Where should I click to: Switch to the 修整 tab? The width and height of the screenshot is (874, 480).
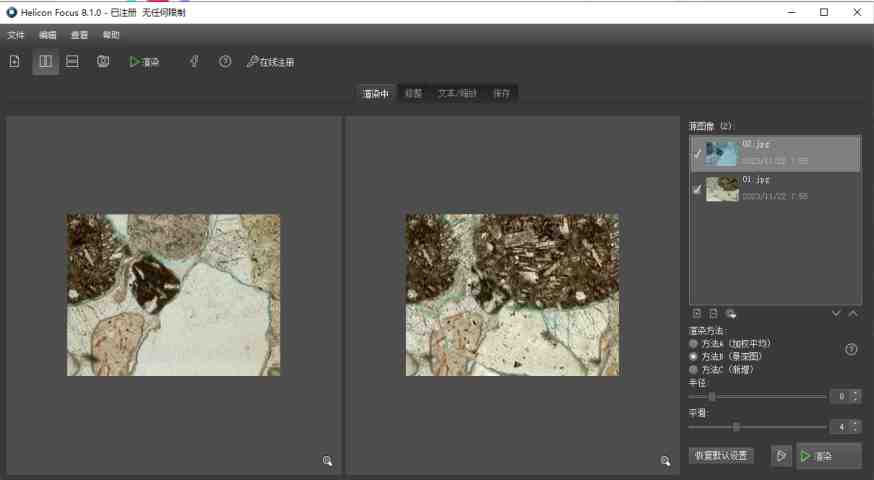[412, 94]
